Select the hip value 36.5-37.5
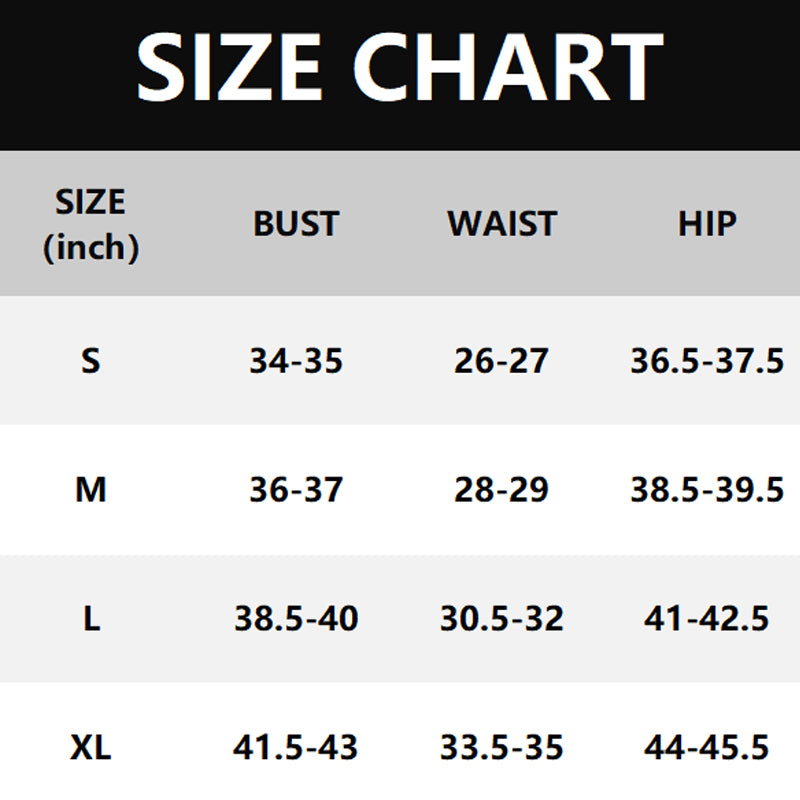Image resolution: width=800 pixels, height=800 pixels. pyautogui.click(x=707, y=360)
